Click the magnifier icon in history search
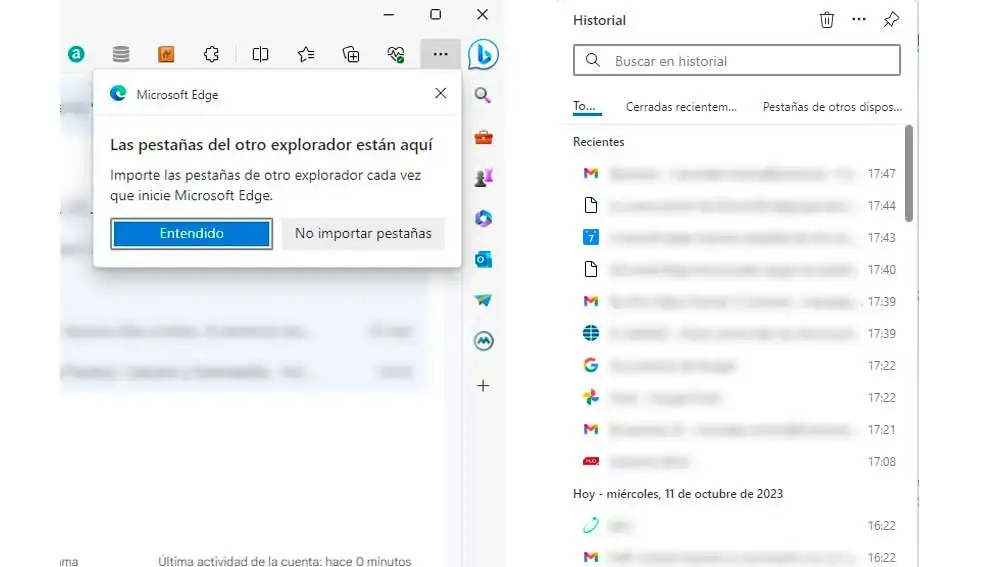Image resolution: width=1000 pixels, height=567 pixels. point(592,61)
